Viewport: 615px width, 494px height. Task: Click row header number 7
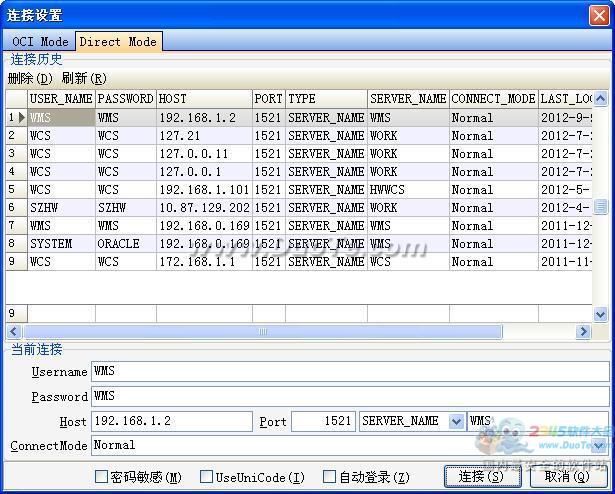[x=16, y=226]
